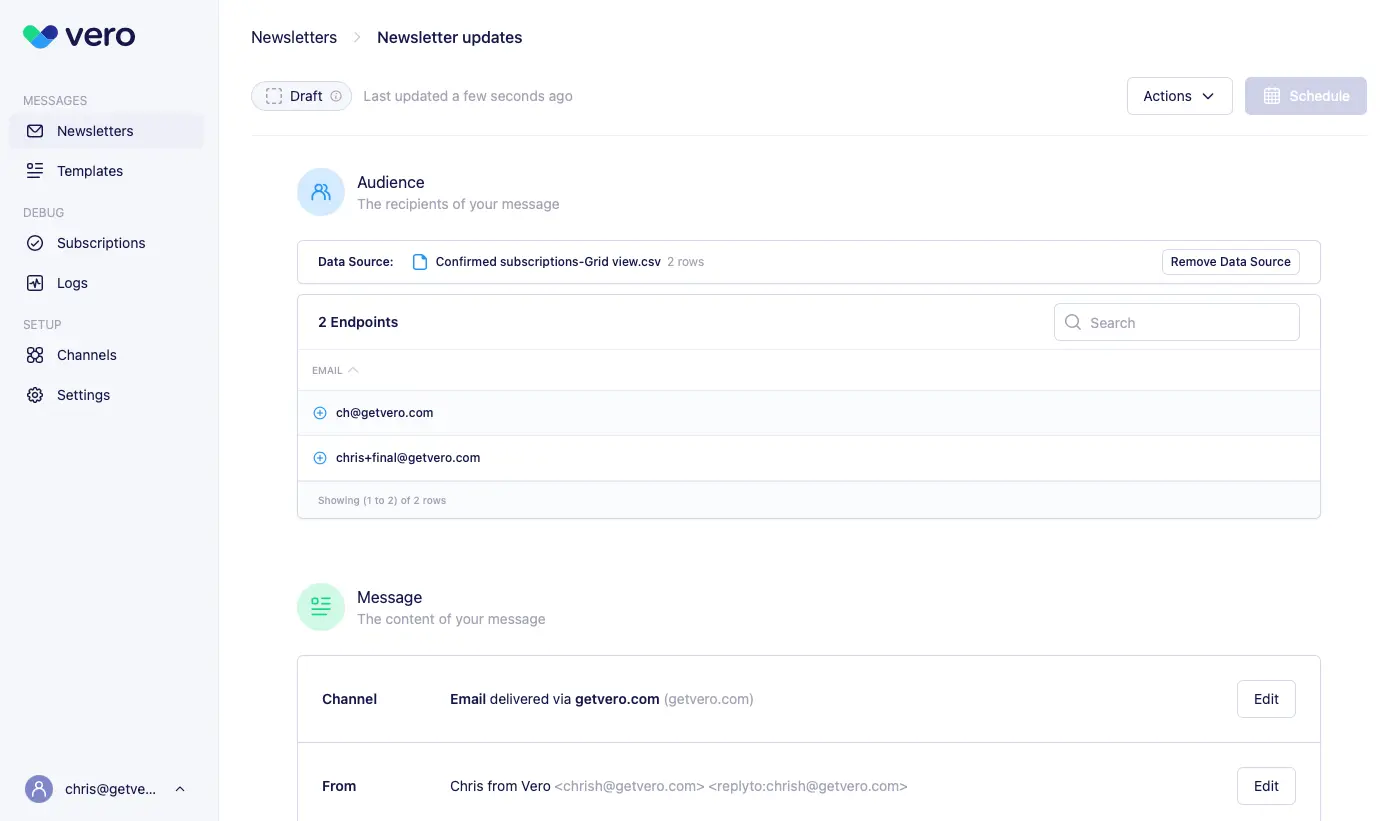
Task: Expand chris+final@getvero.com using the plus icon
Action: pos(319,457)
